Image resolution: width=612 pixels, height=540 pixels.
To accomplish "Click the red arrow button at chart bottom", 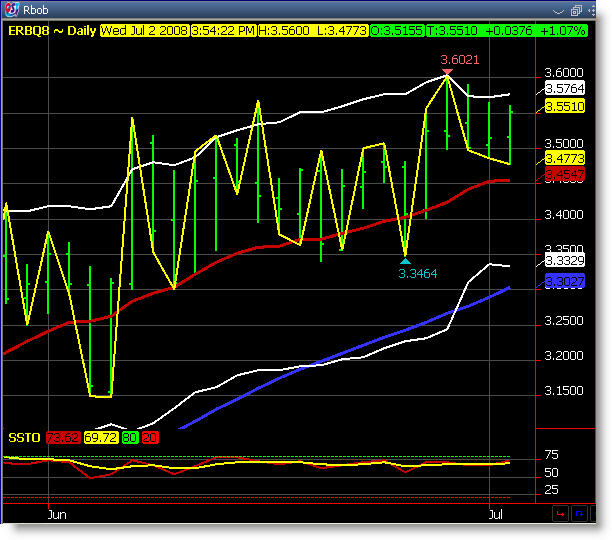I will tap(560, 513).
